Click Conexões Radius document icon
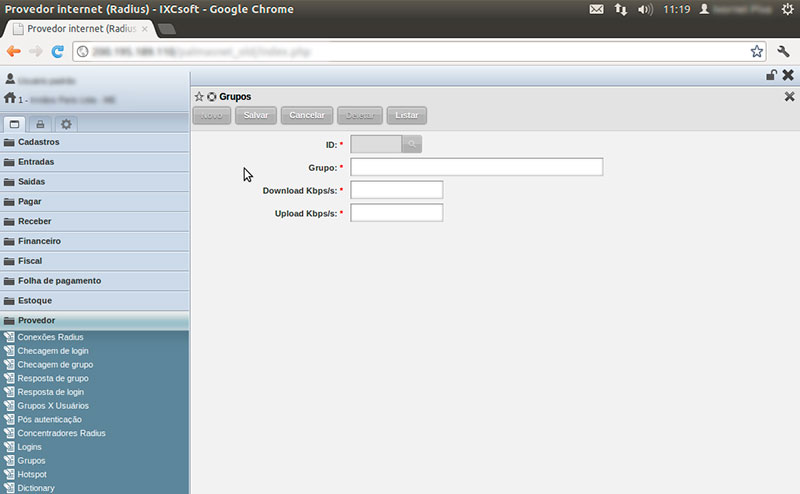The image size is (800, 494). (x=9, y=337)
